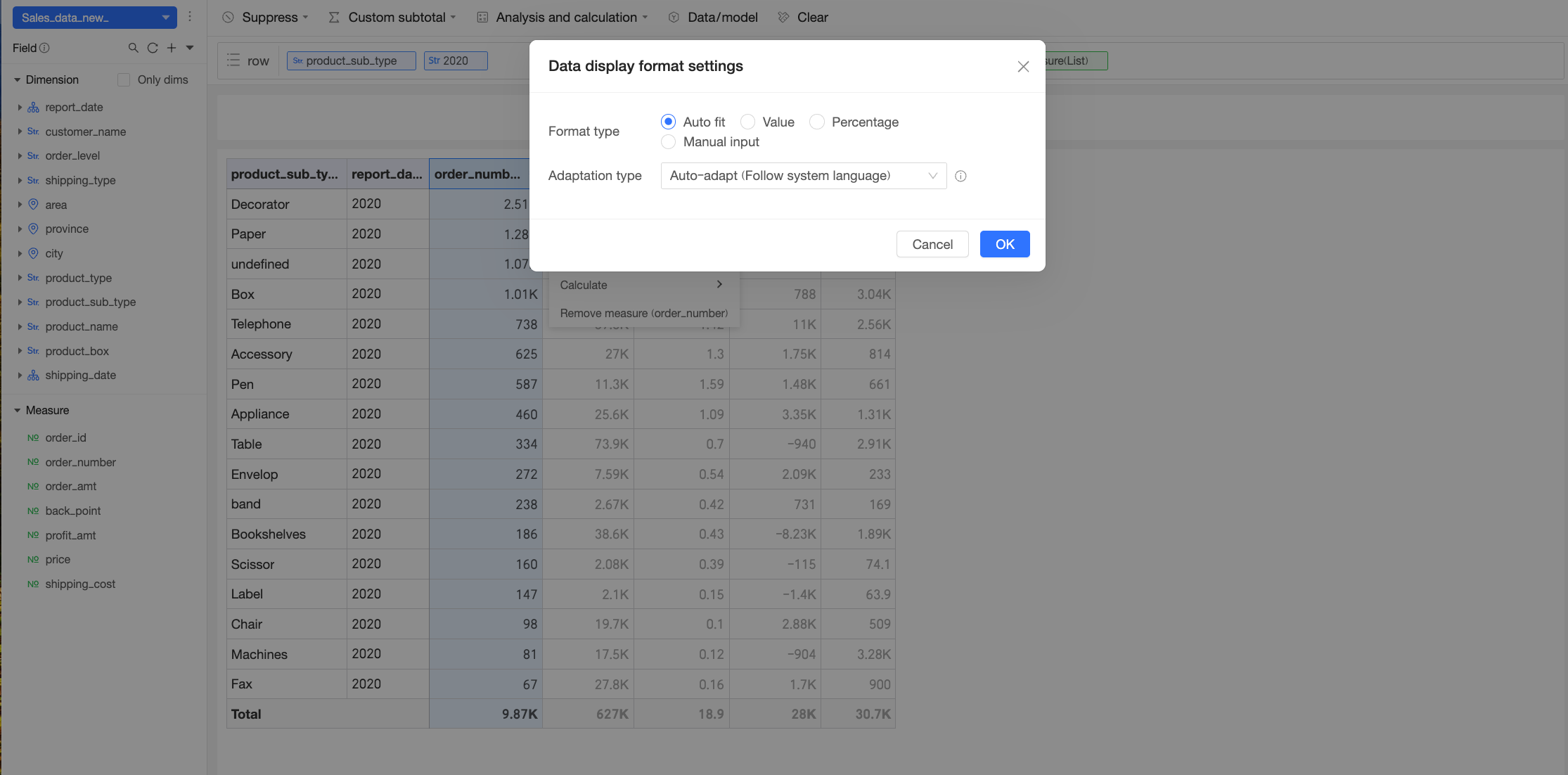The width and height of the screenshot is (1568, 775).
Task: Confirm the format settings with OK
Action: click(1005, 244)
